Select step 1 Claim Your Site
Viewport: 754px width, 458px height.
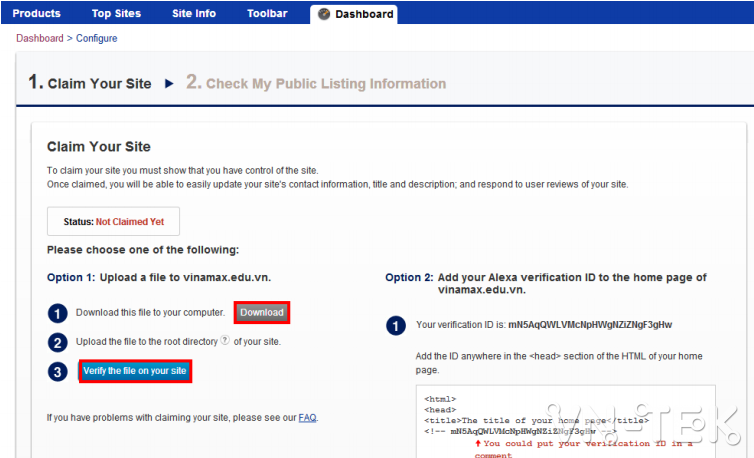coord(90,82)
